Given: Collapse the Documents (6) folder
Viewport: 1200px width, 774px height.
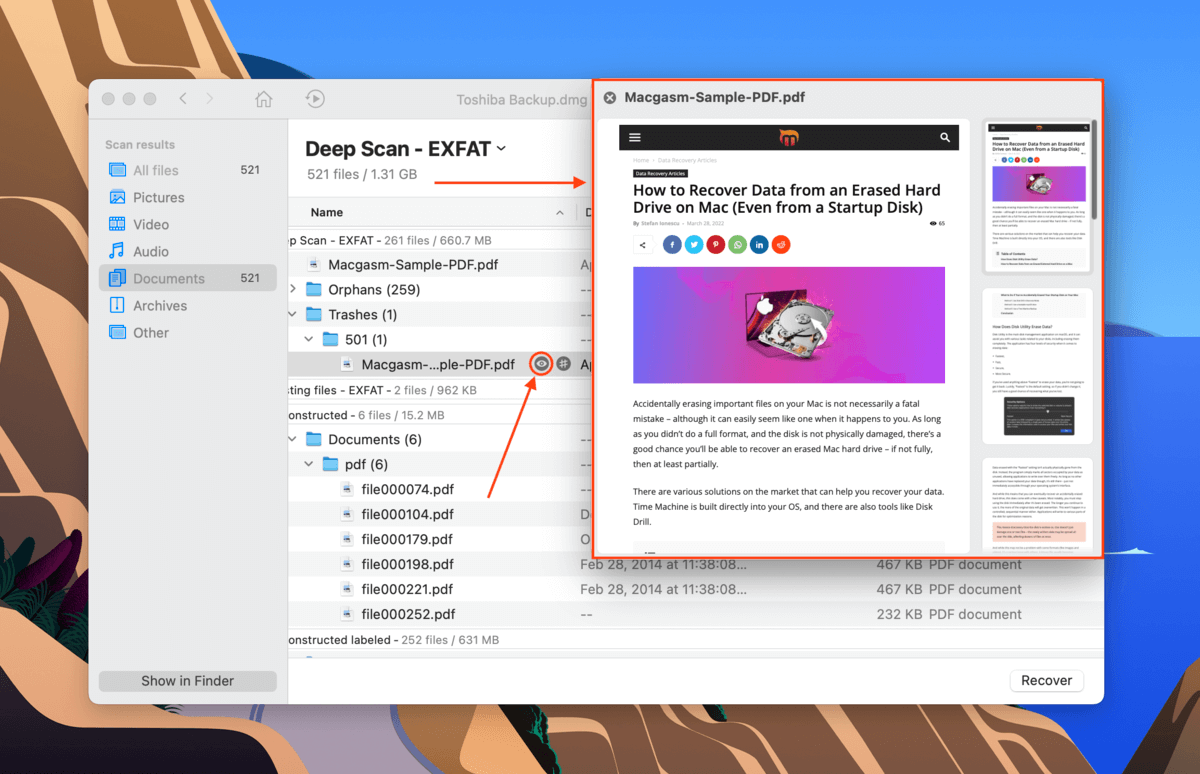Looking at the screenshot, I should tap(293, 439).
